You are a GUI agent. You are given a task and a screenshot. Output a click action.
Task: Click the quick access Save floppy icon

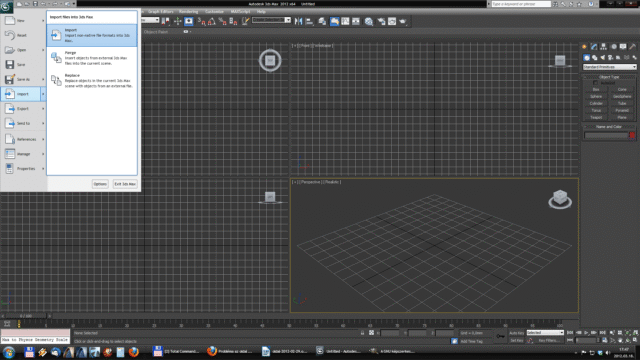tap(35, 4)
